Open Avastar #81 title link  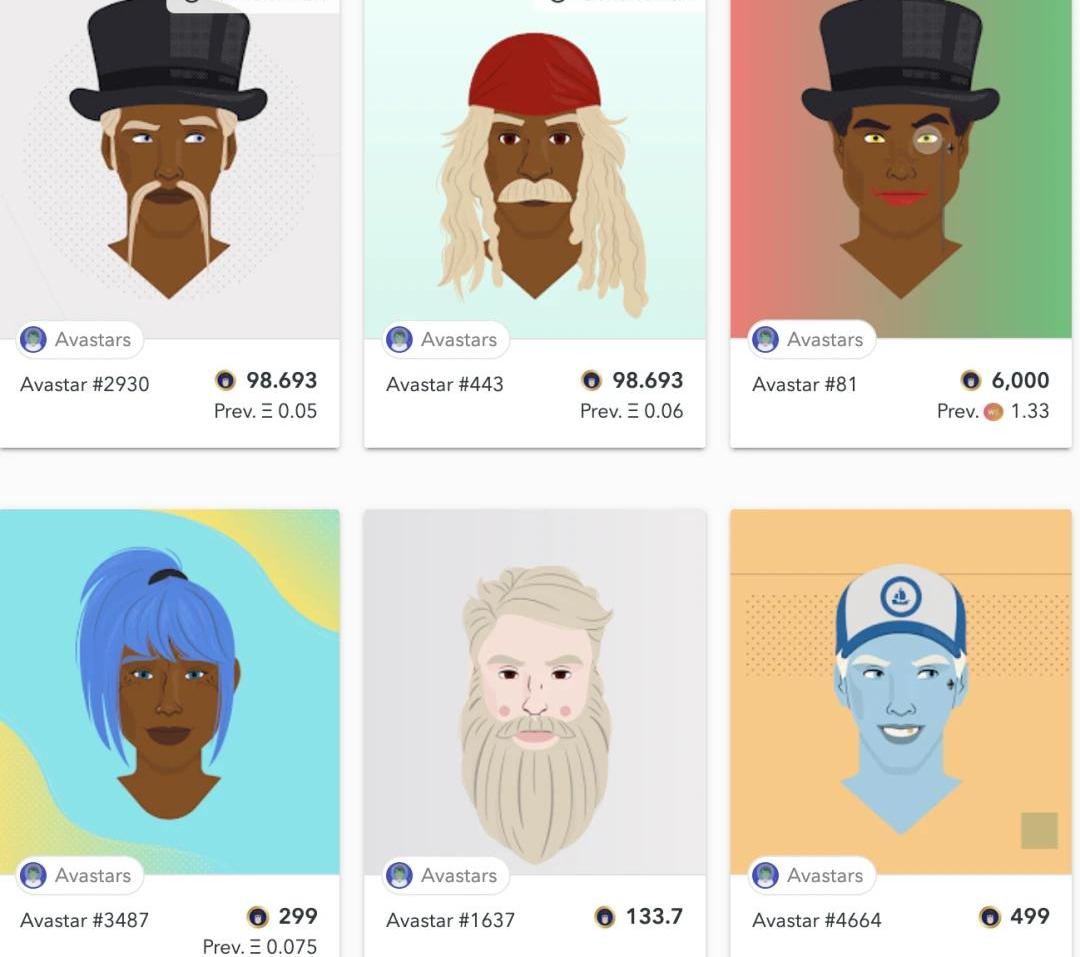(804, 384)
